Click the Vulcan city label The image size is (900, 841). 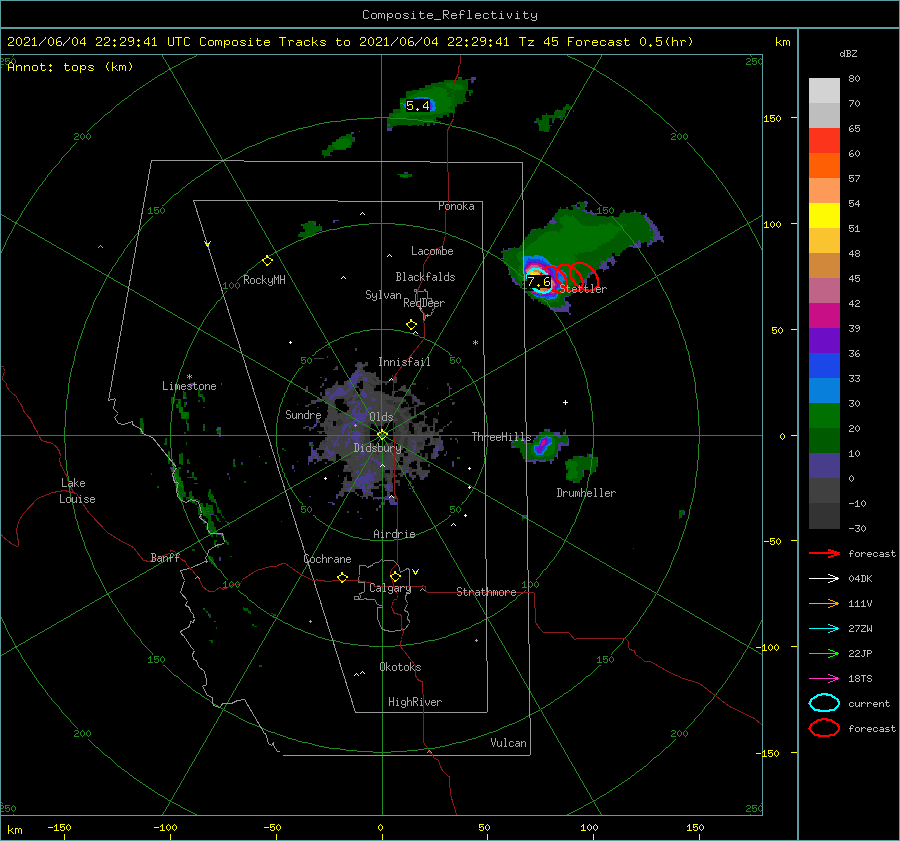(508, 743)
